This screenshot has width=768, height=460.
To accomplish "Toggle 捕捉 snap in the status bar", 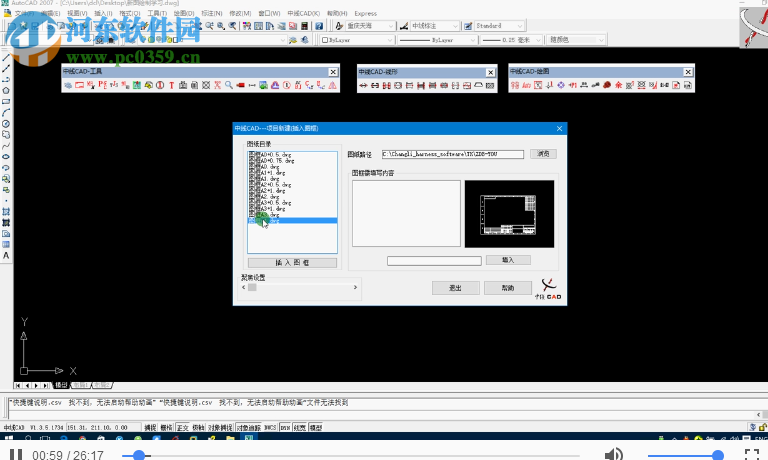I will pyautogui.click(x=150, y=427).
